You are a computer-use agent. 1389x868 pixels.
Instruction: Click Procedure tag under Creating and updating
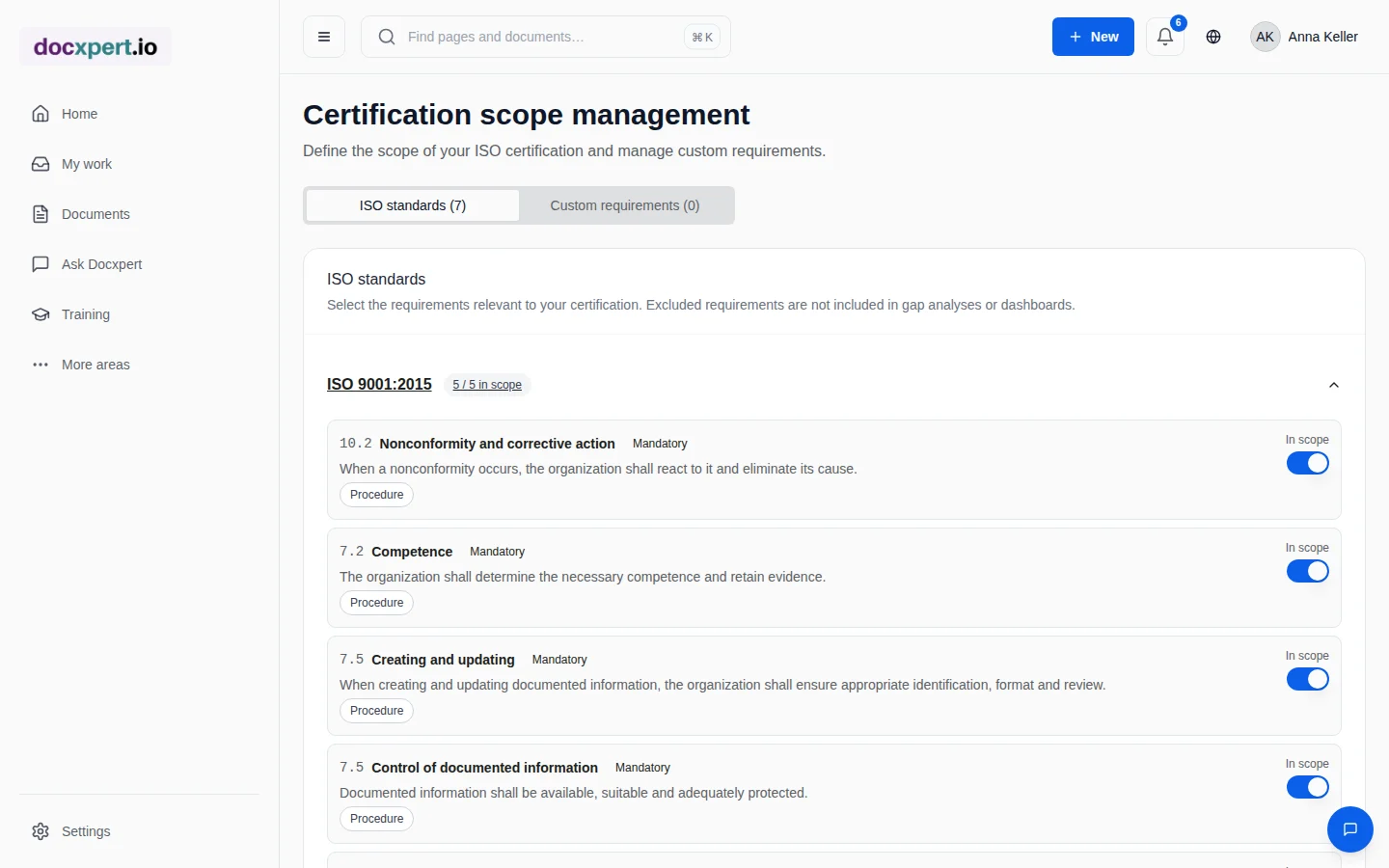376,711
